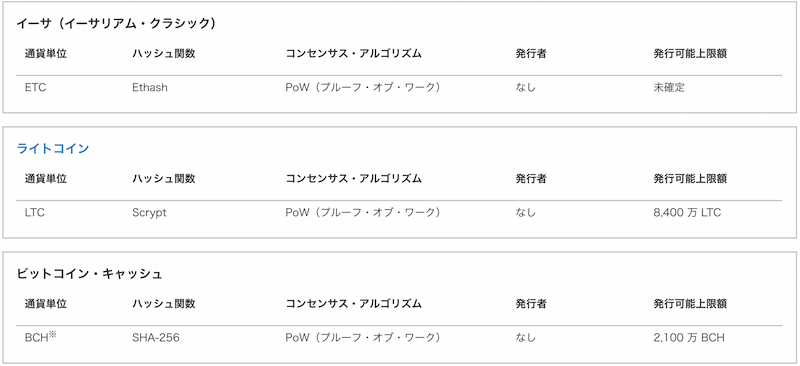The image size is (800, 366).
Task: Select the 8,400 万 LTC limit value
Action: coord(687,212)
